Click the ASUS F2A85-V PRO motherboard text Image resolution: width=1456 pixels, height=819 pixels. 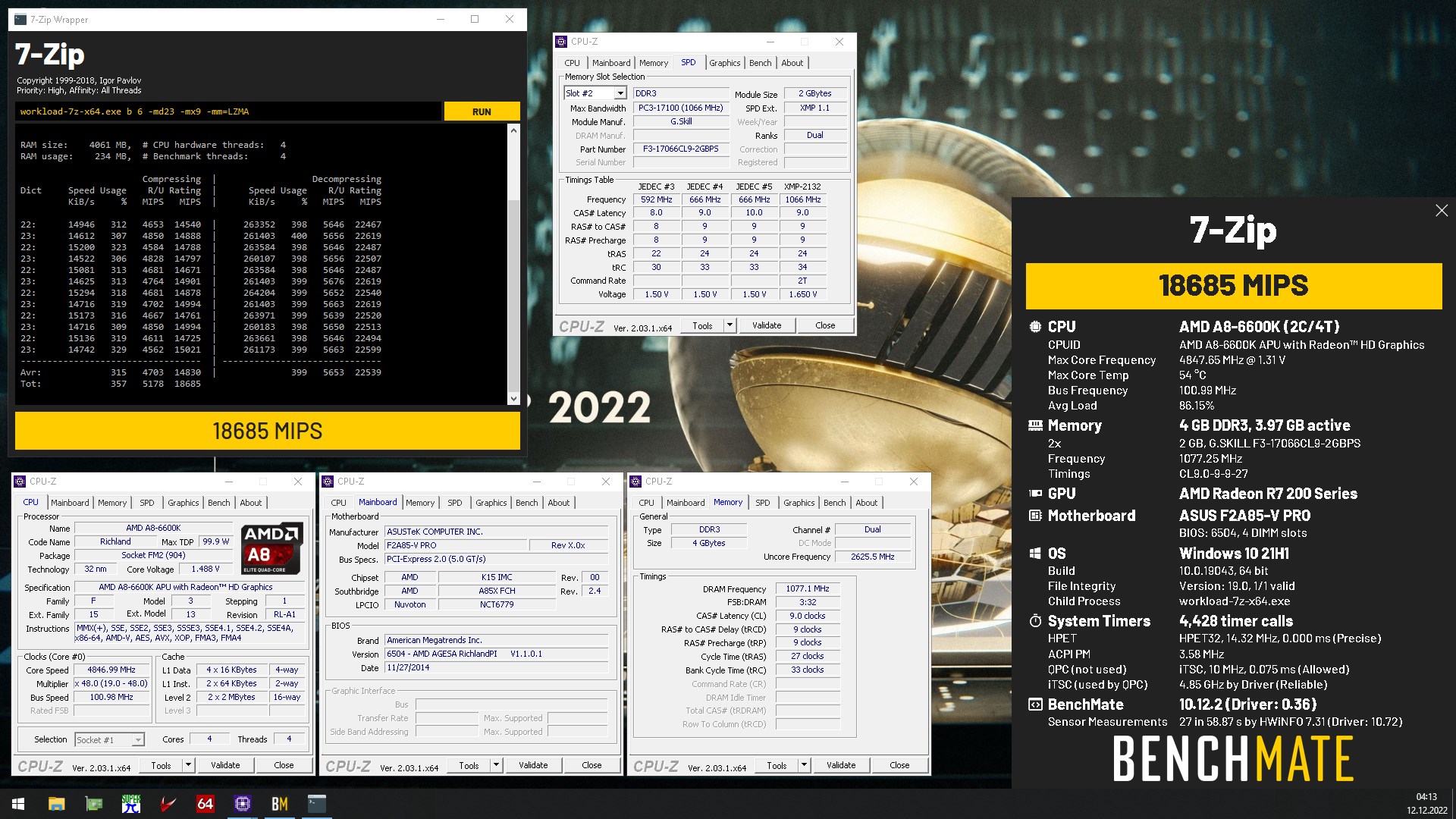(1244, 516)
